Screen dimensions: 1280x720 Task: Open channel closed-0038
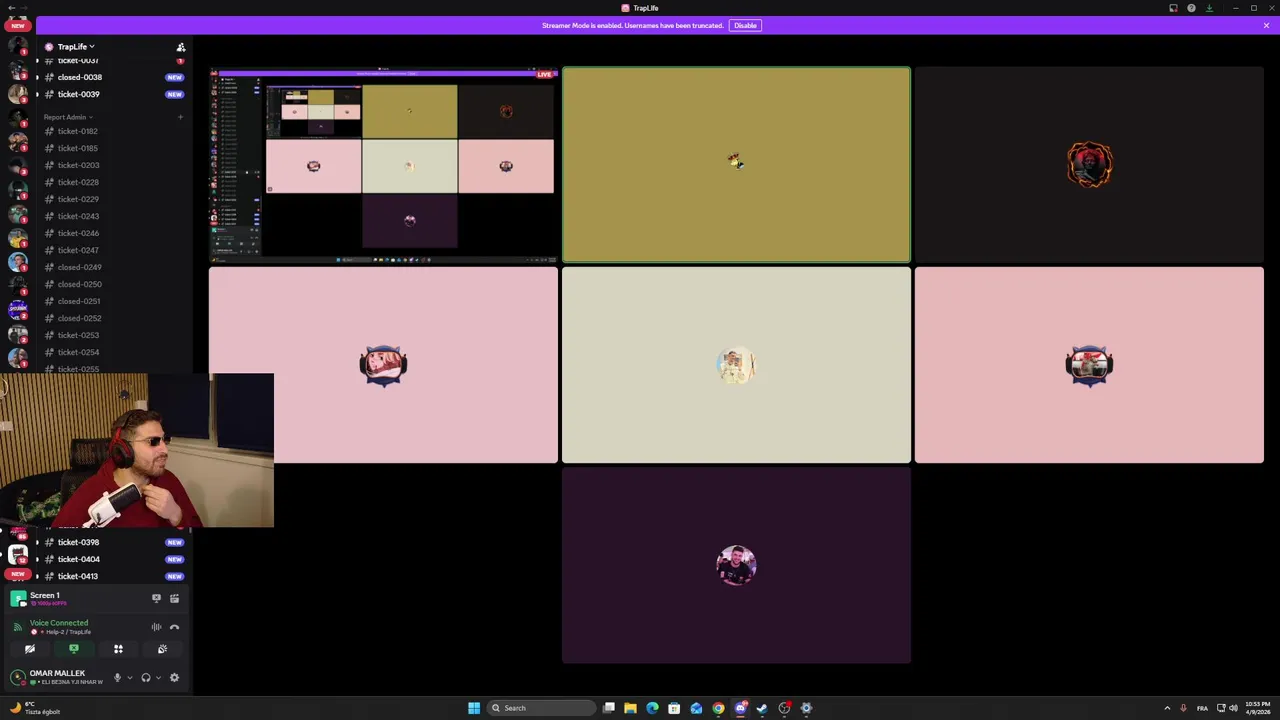coord(113,77)
